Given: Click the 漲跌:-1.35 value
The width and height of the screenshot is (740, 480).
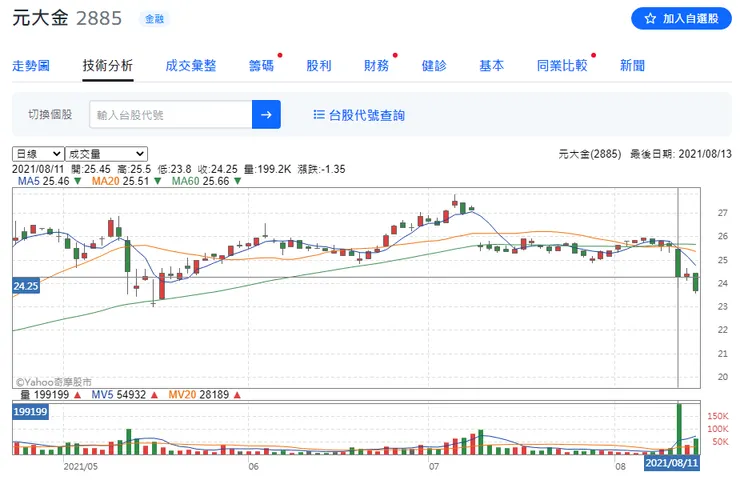Looking at the screenshot, I should [321, 169].
